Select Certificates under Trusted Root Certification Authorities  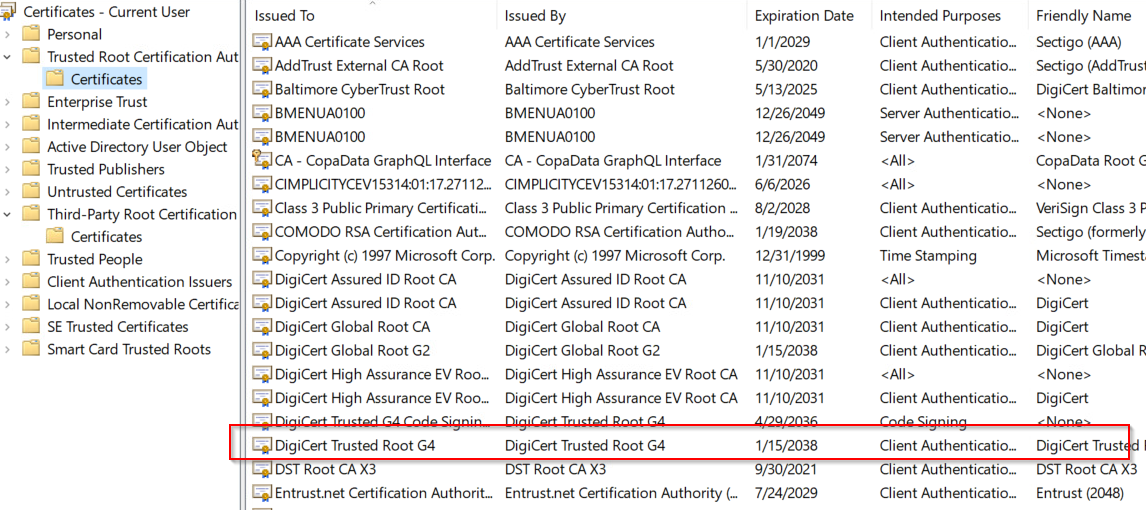pyautogui.click(x=106, y=79)
